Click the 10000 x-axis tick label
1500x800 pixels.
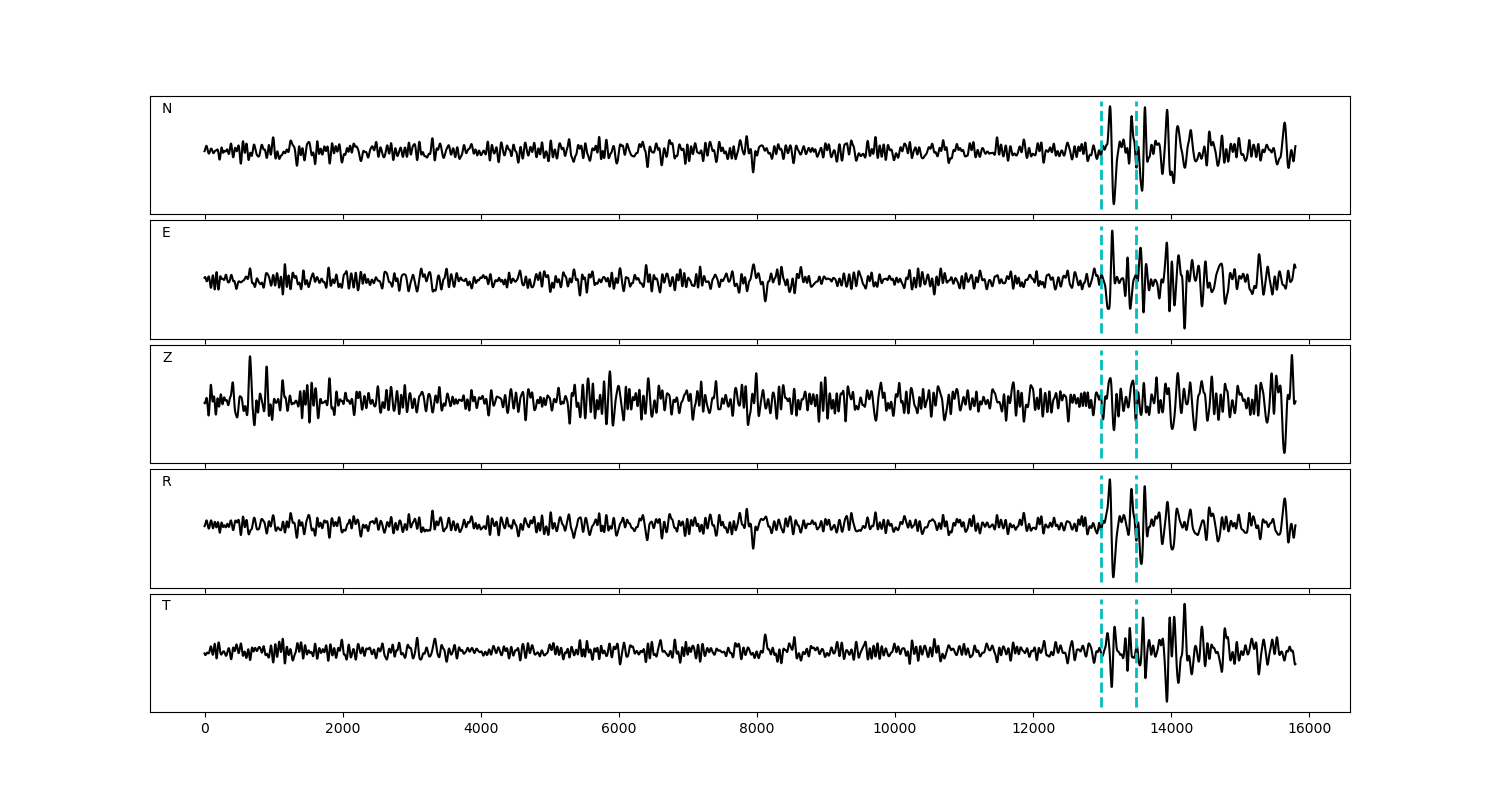click(895, 730)
